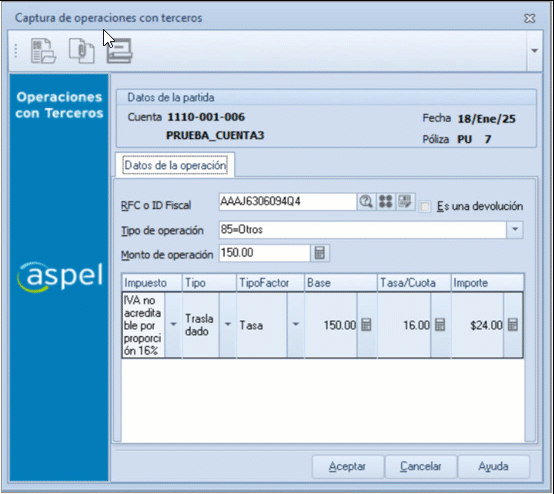Click the Aceptar button
The height and width of the screenshot is (494, 554).
point(348,466)
